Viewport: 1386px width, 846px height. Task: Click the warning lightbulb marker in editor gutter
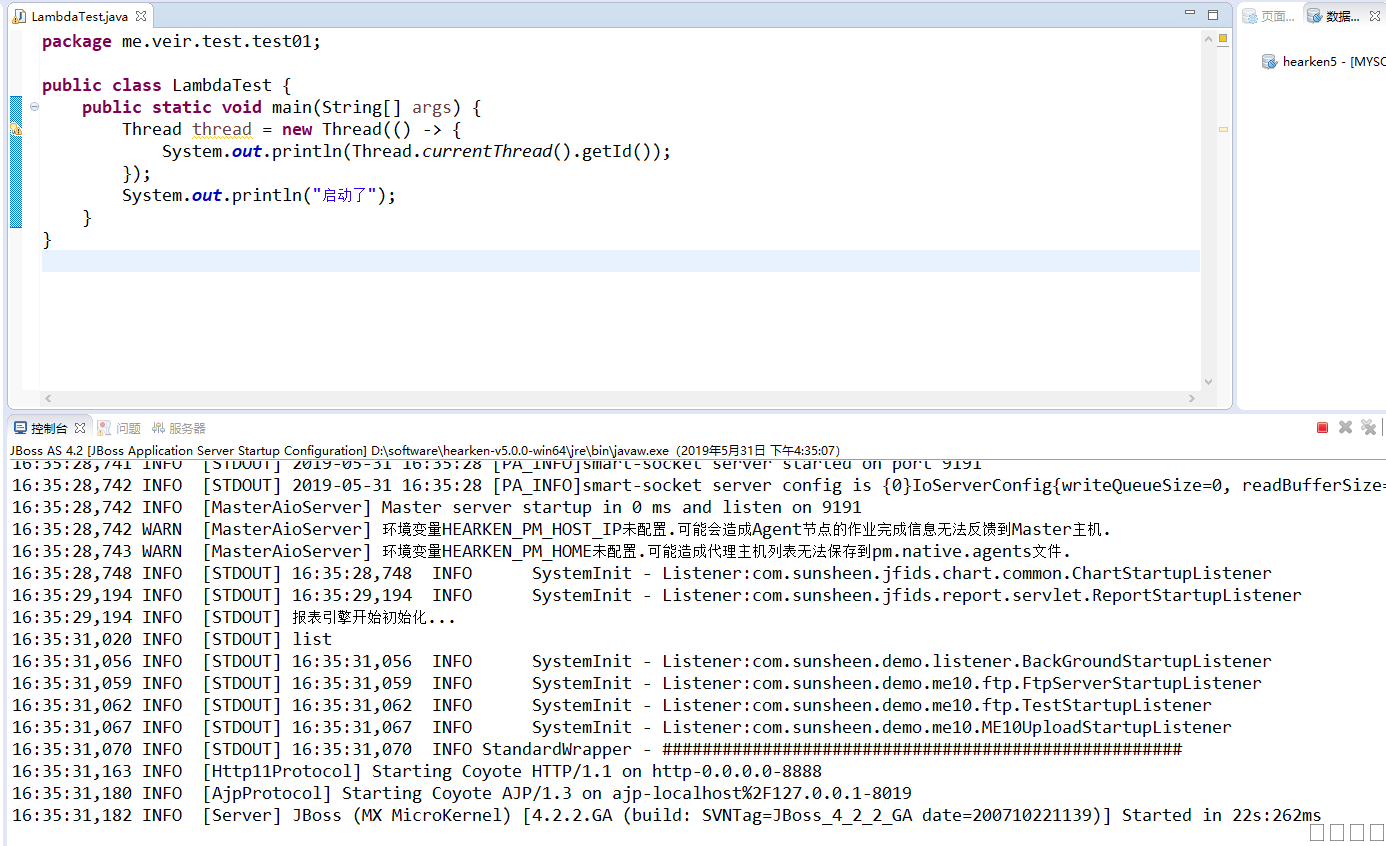pos(16,129)
